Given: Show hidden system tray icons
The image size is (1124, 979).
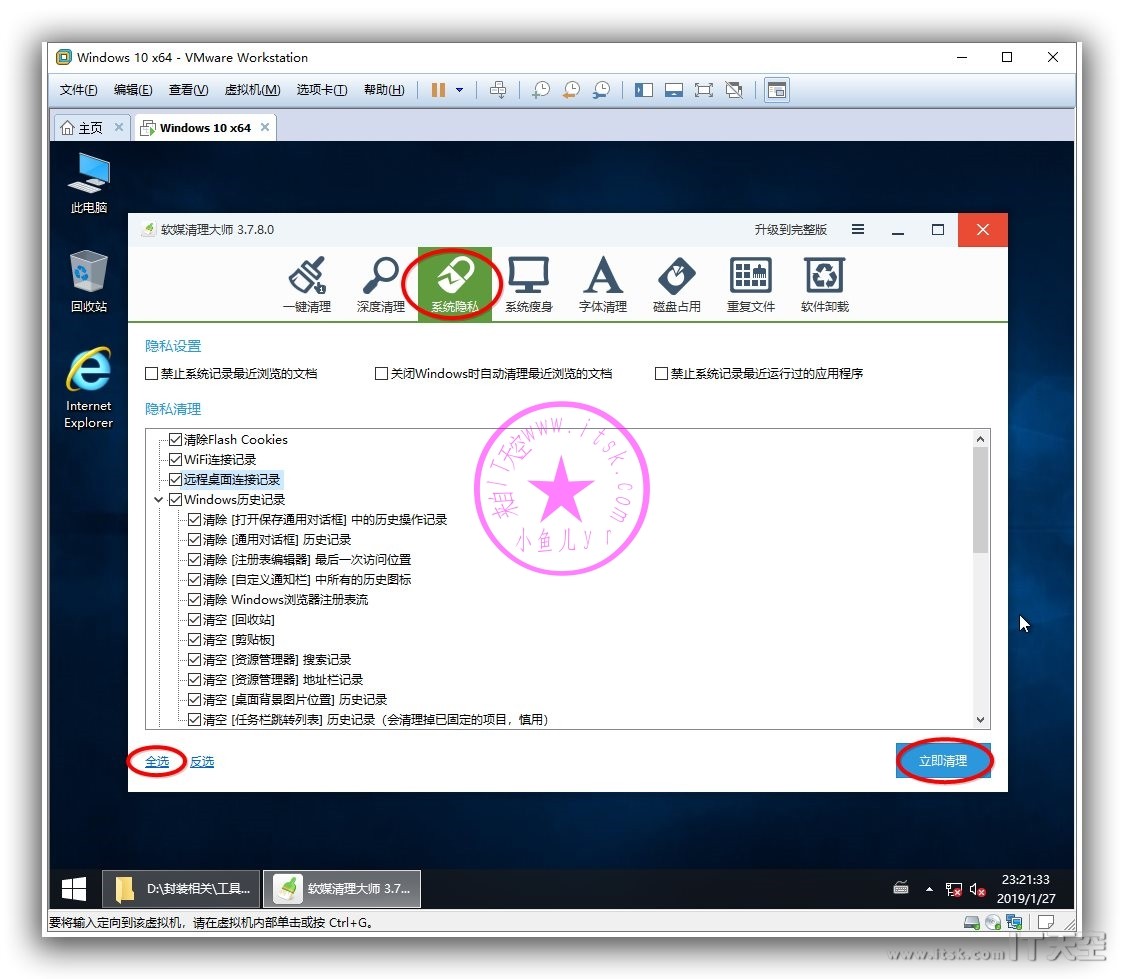Looking at the screenshot, I should pyautogui.click(x=929, y=889).
